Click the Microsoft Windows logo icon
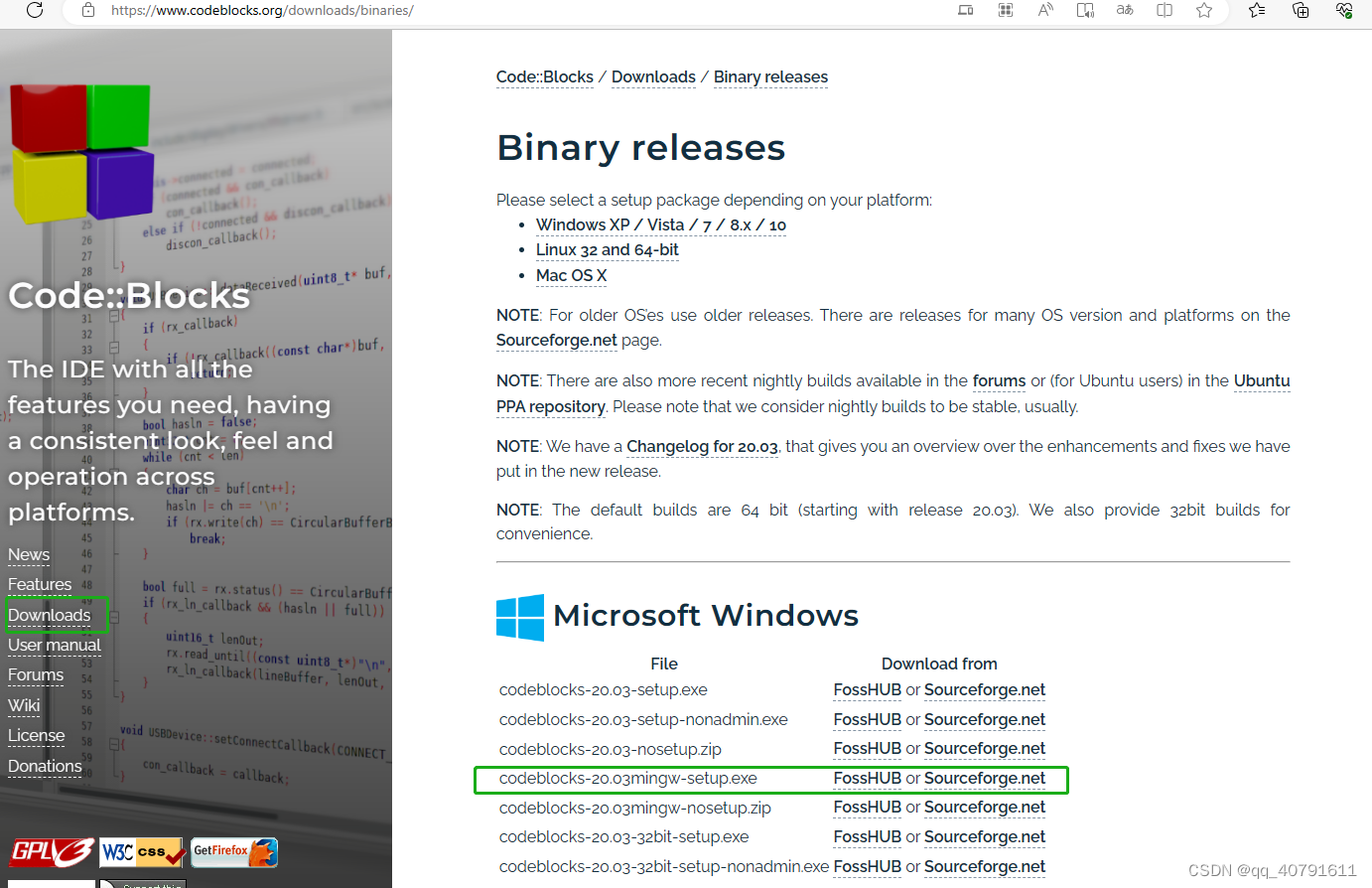 pos(520,617)
